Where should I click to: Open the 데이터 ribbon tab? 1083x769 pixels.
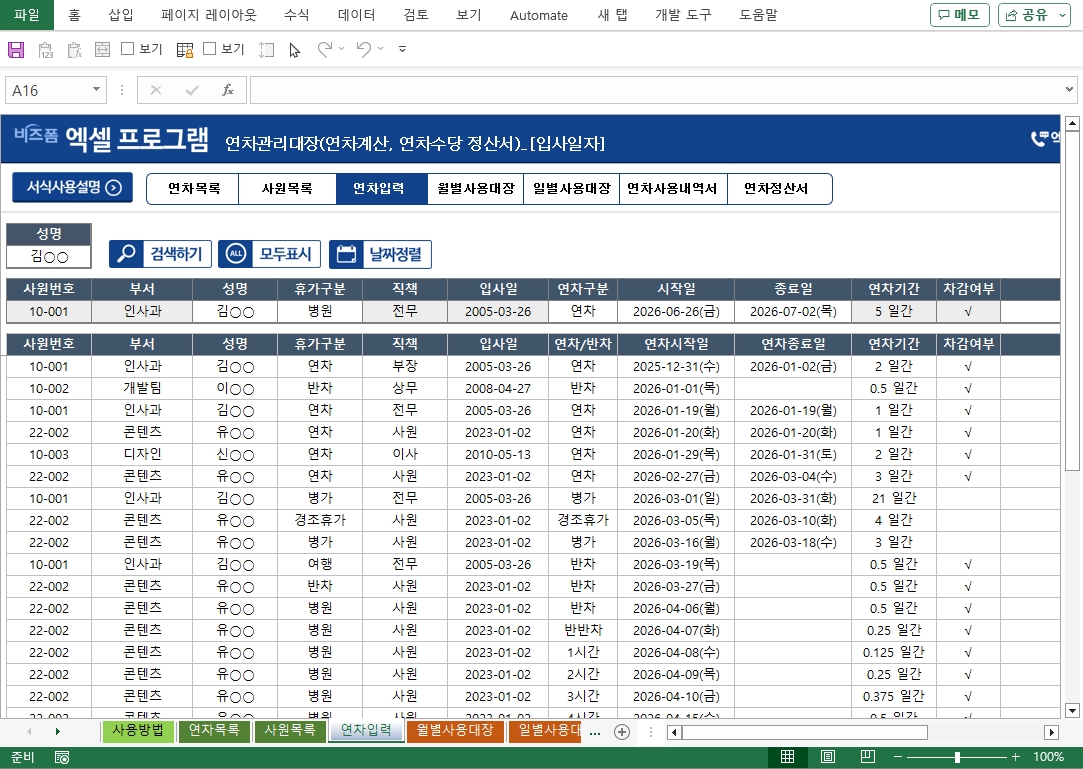pyautogui.click(x=357, y=15)
